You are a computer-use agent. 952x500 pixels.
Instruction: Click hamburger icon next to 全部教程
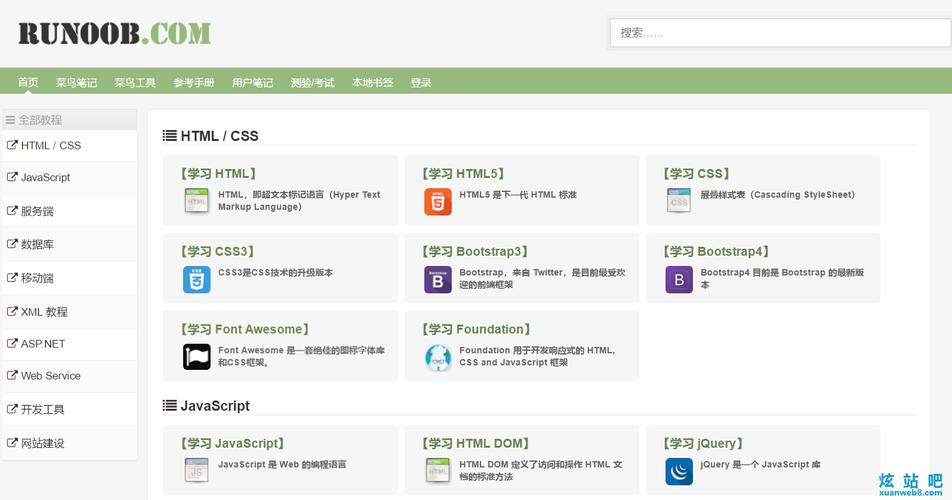10,120
